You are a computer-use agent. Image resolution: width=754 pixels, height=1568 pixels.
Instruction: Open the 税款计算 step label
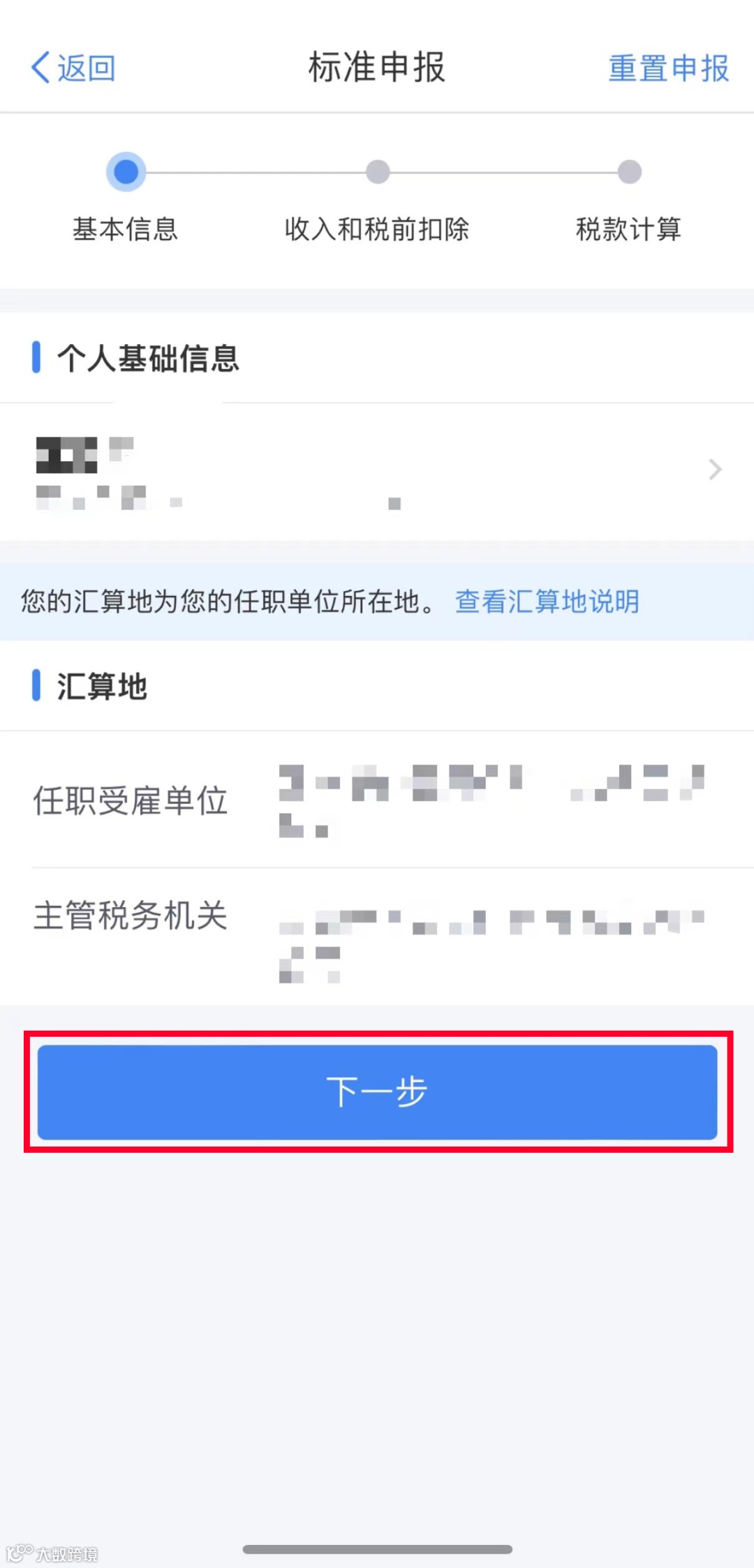click(x=628, y=229)
